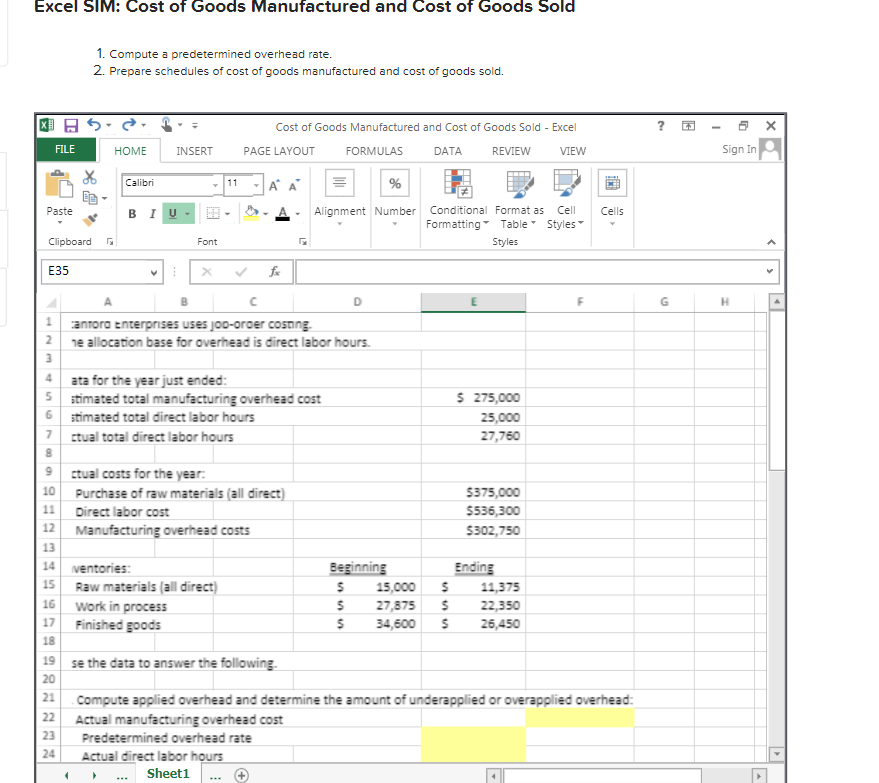Increase font size with the large A icon
Image resolution: width=879 pixels, height=783 pixels.
(274, 186)
